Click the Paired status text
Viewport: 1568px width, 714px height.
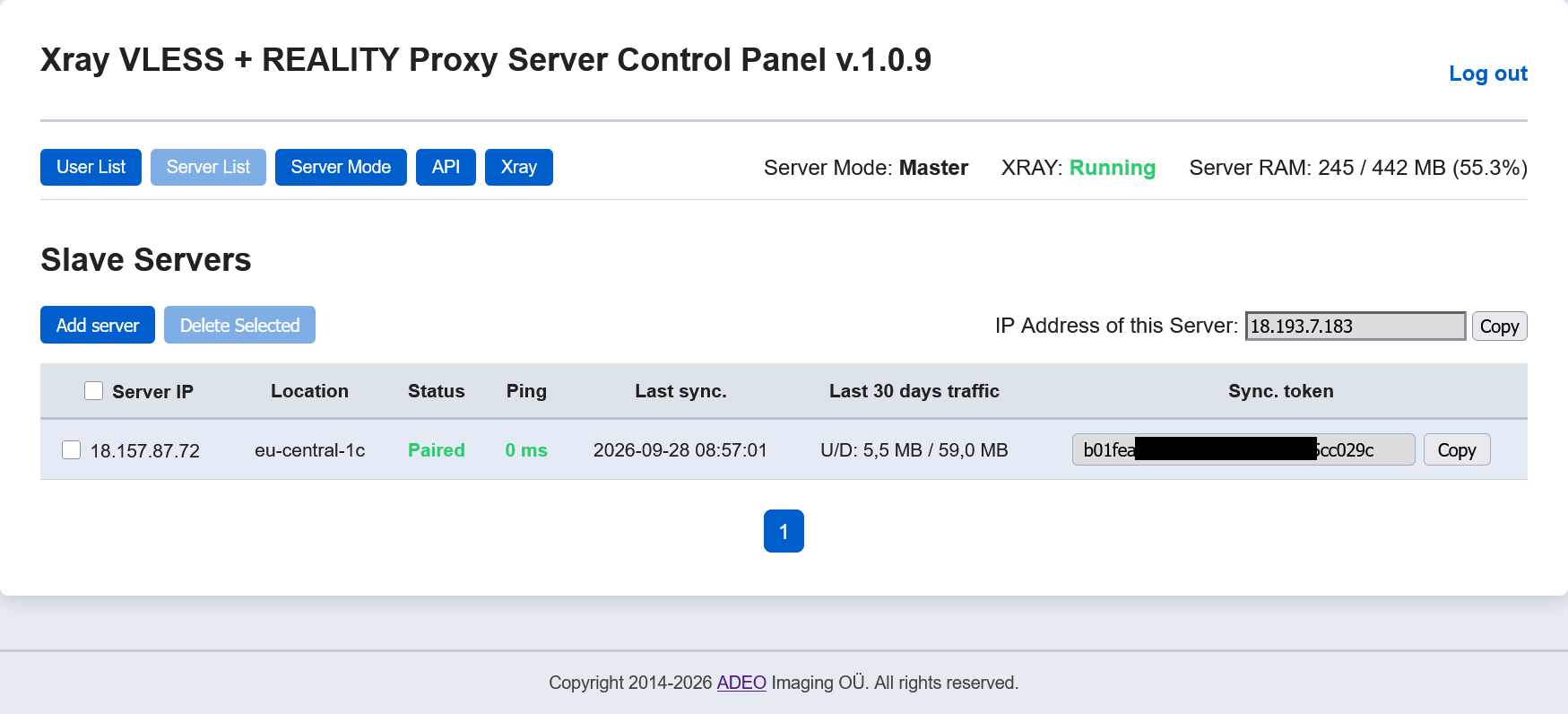[437, 450]
